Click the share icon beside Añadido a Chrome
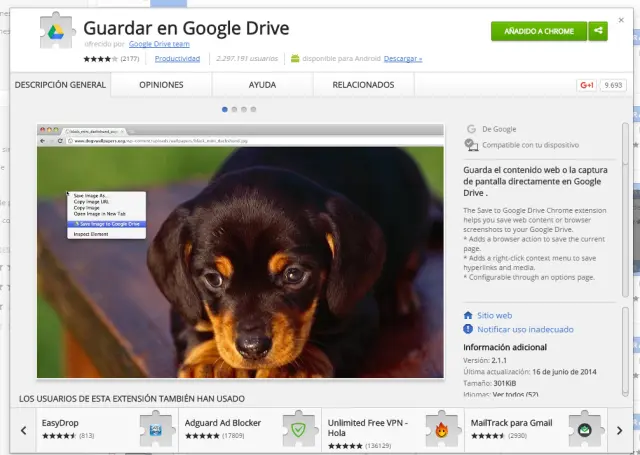This screenshot has width=640, height=455. coord(598,31)
